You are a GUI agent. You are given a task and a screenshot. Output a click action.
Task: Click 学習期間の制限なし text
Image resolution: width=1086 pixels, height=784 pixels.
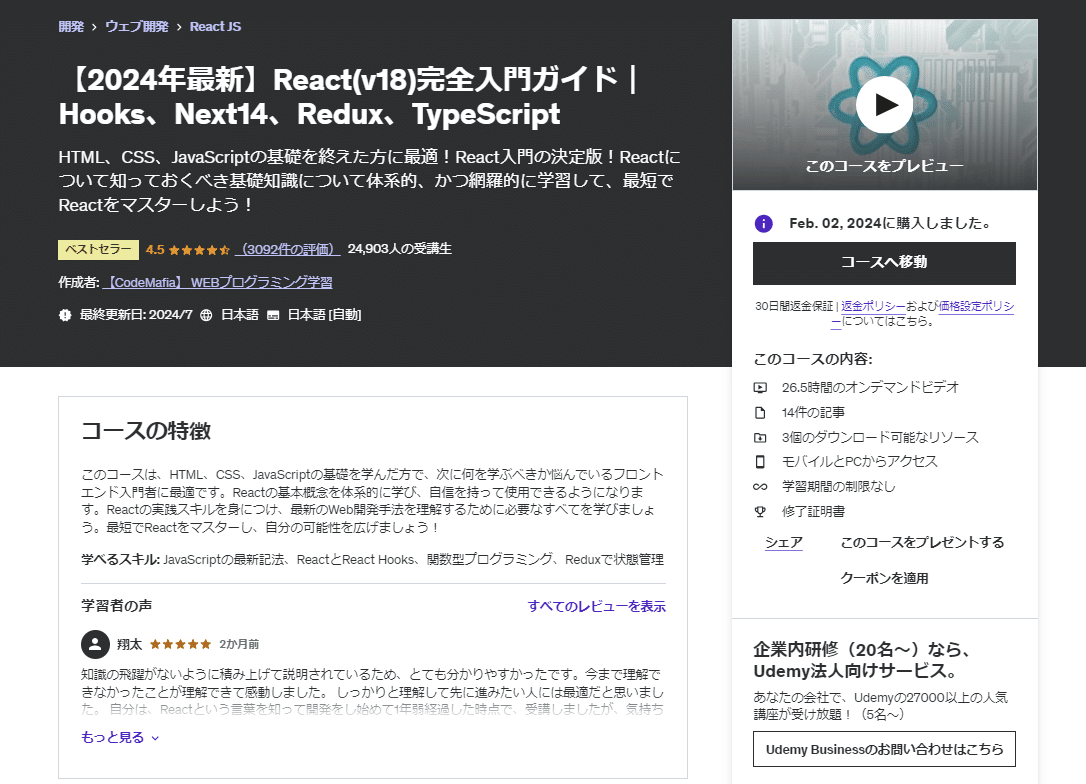839,487
